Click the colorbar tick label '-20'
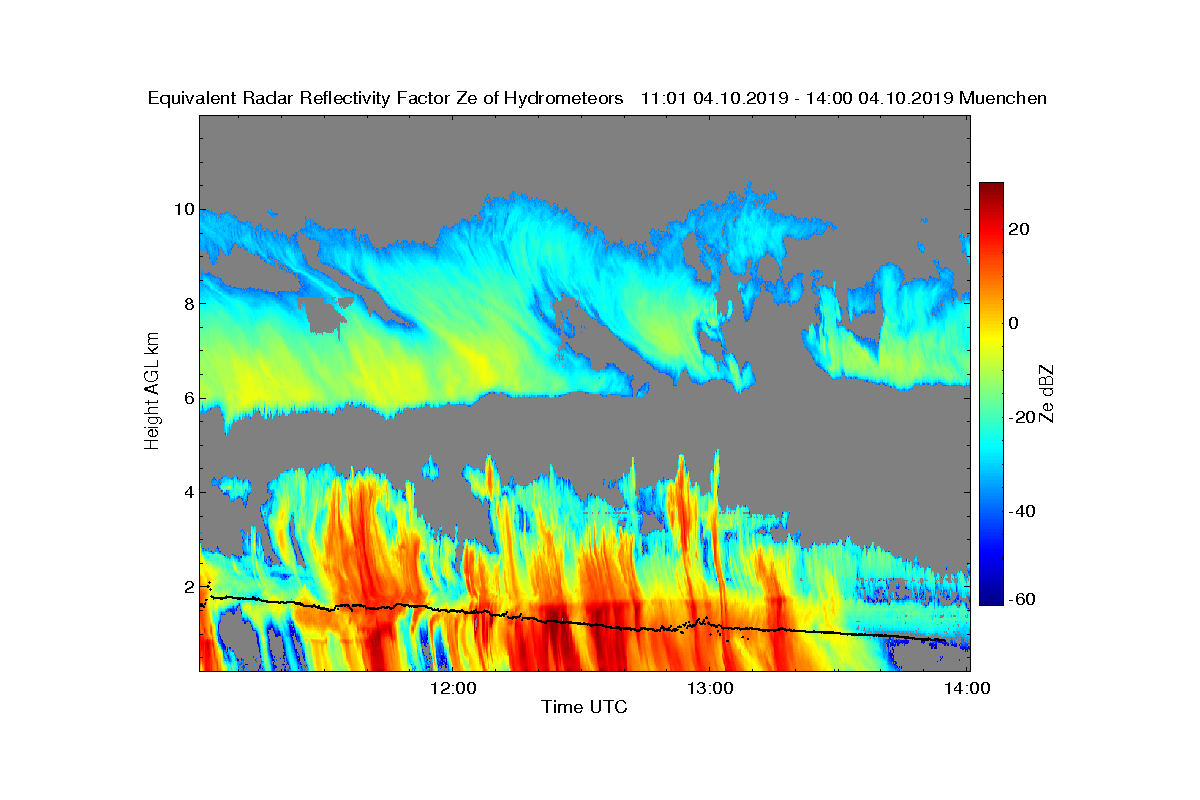Viewport: 1200px width, 800px height. point(1024,417)
